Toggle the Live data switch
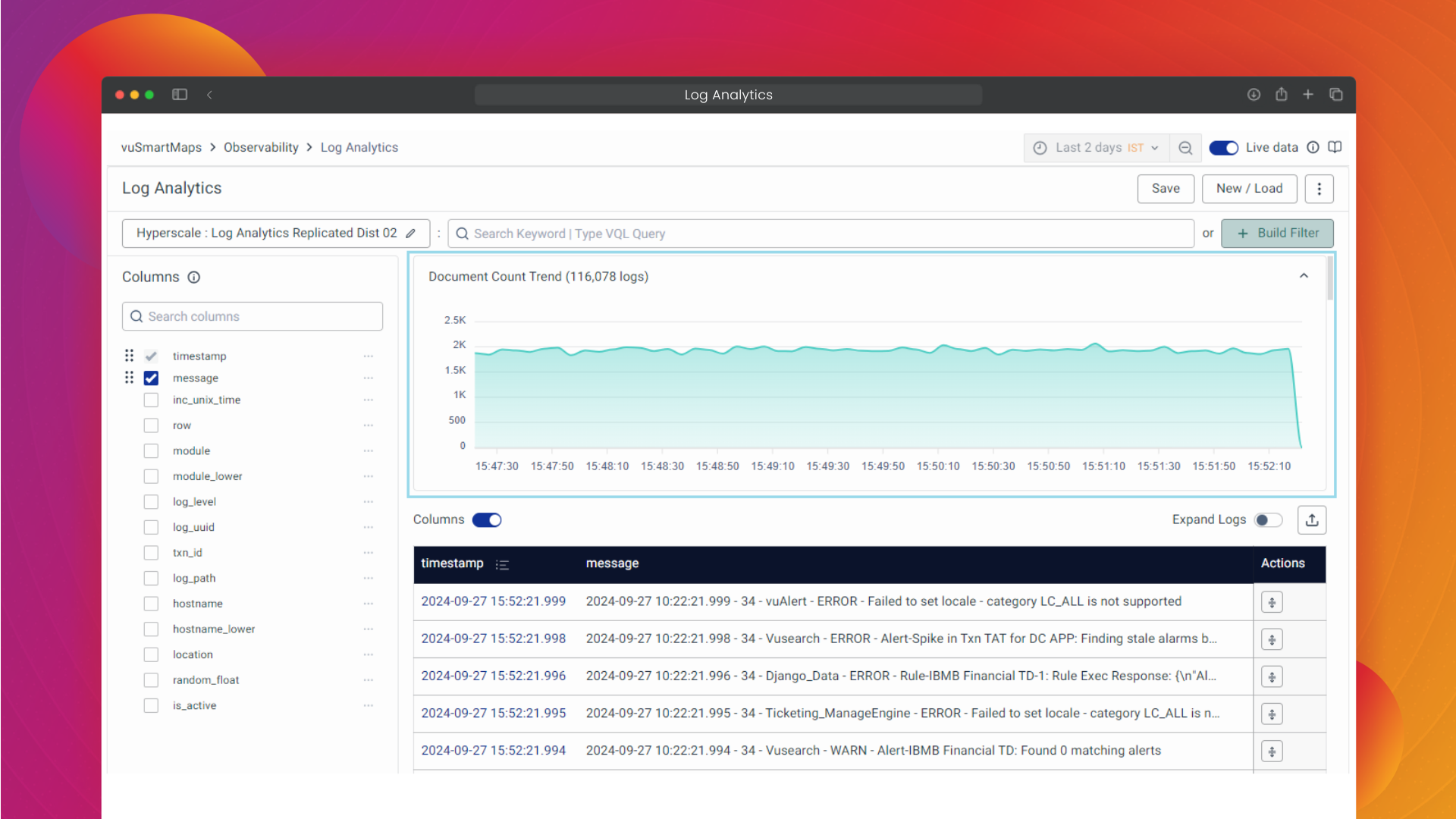This screenshot has width=1456, height=819. (1223, 148)
